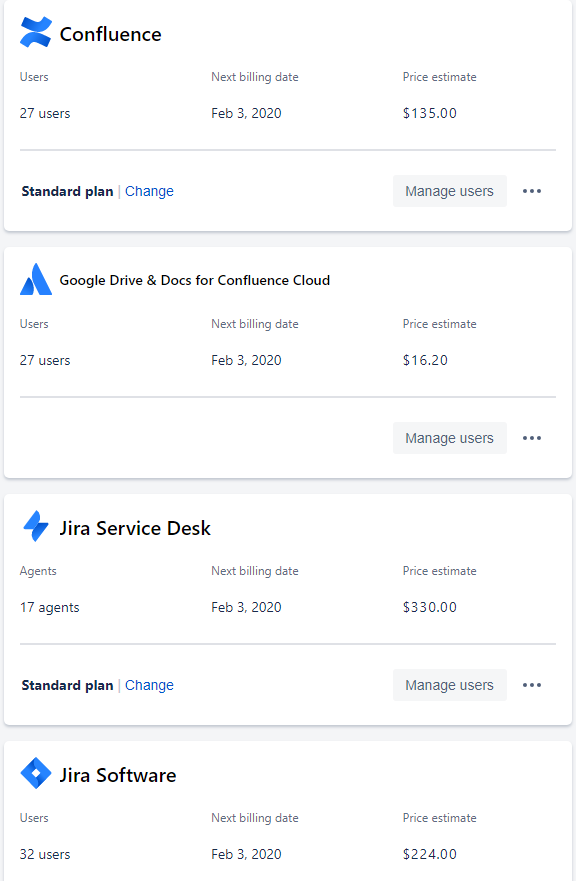Open more options for Google Drive & Docs
The image size is (576, 881).
[x=532, y=438]
